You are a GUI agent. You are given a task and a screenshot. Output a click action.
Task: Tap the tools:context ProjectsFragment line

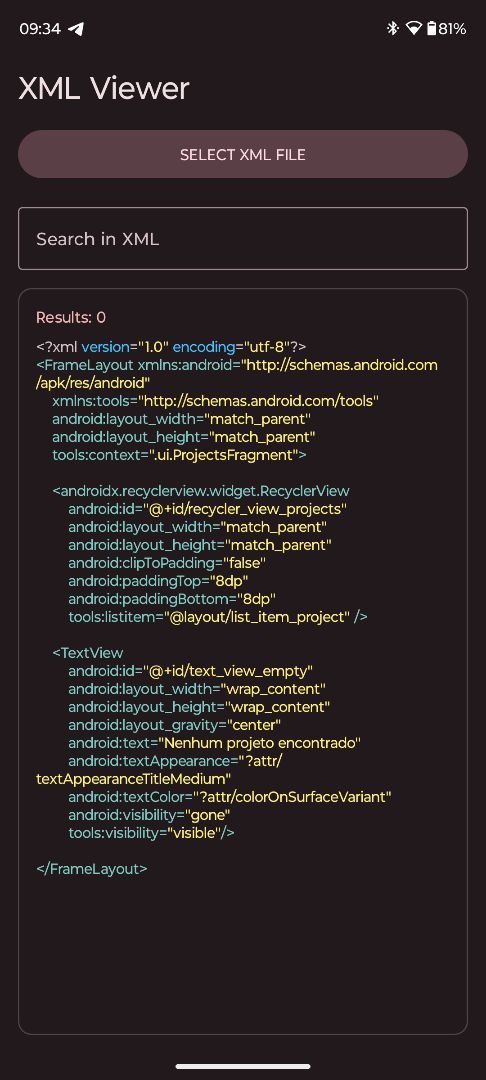click(179, 455)
